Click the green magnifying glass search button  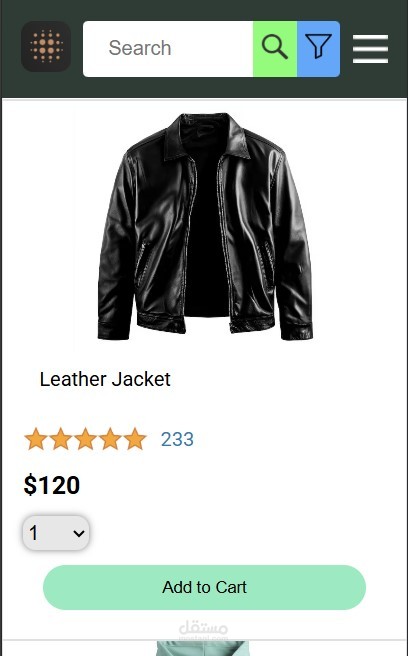click(x=275, y=49)
